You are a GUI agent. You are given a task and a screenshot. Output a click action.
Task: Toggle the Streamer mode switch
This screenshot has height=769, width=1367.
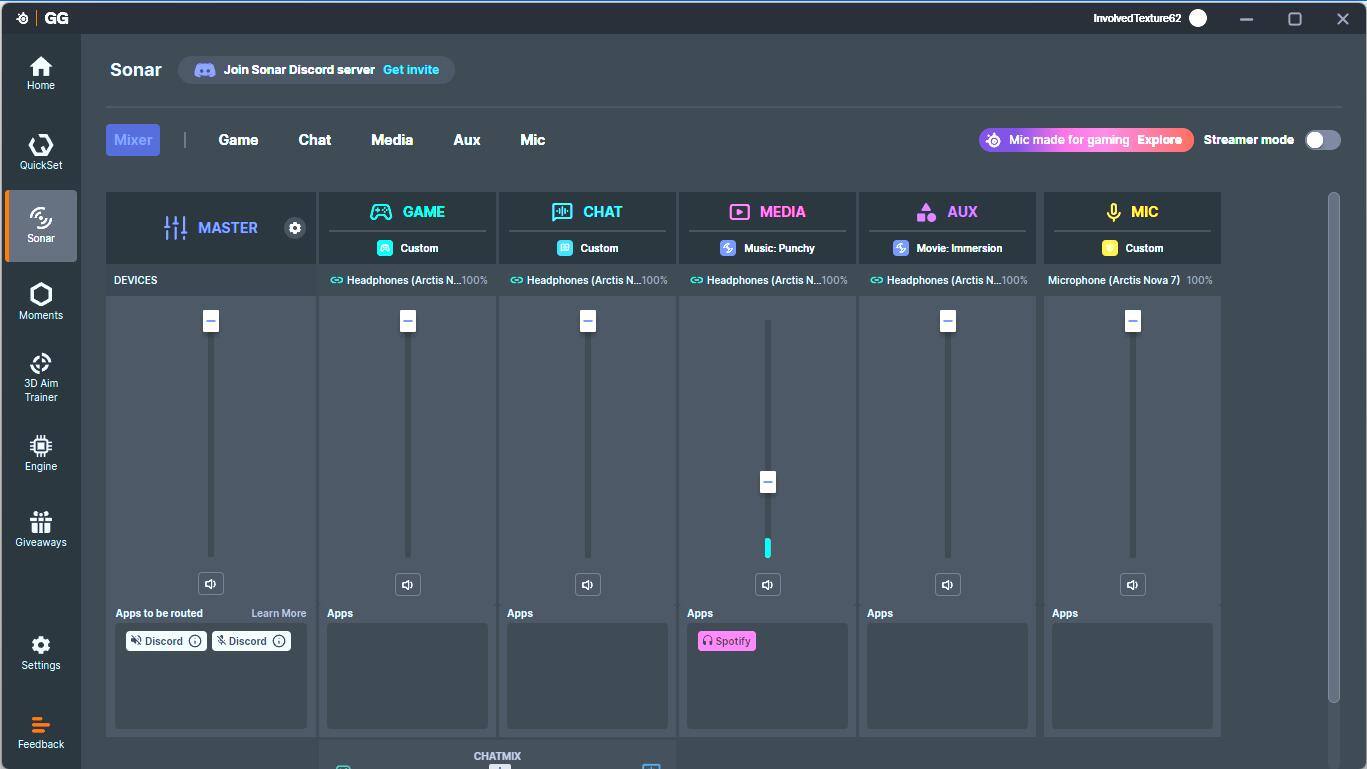pos(1322,140)
